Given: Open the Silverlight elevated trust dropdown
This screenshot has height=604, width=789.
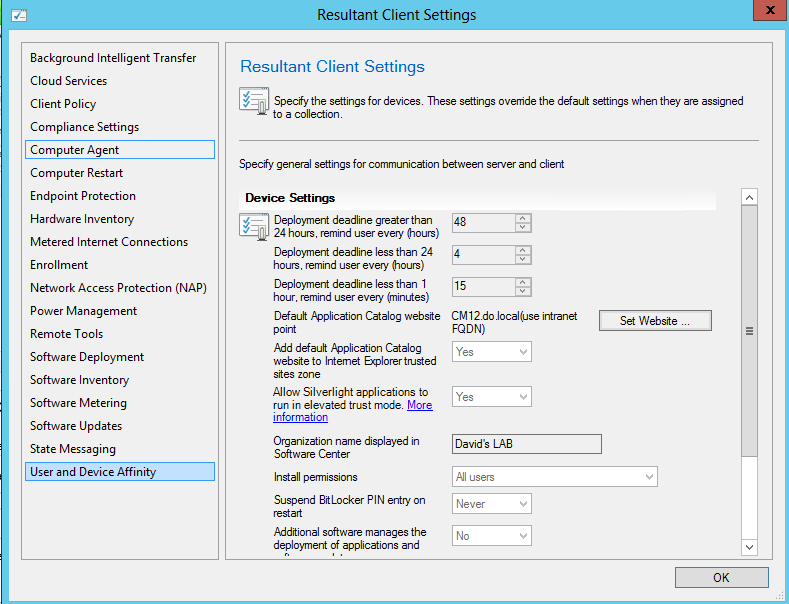Looking at the screenshot, I should tap(492, 397).
